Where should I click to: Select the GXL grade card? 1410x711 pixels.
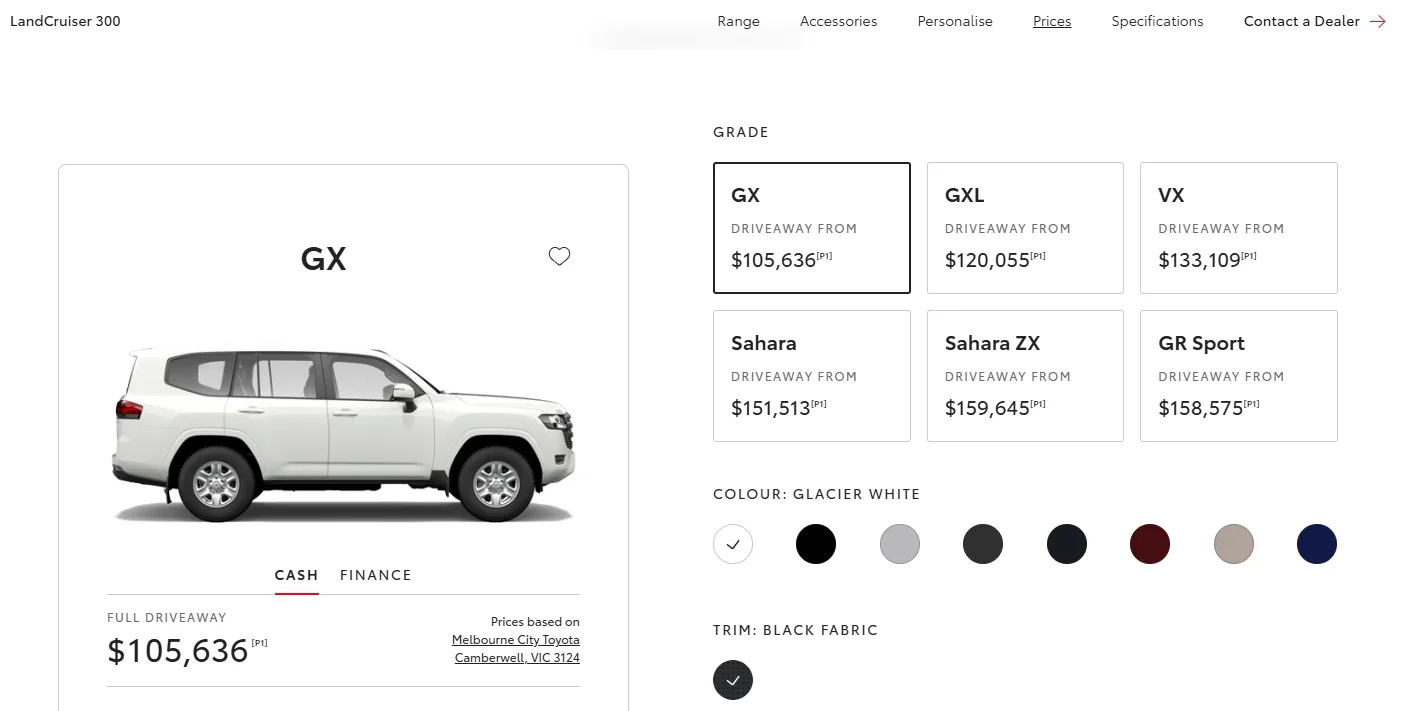[1025, 228]
